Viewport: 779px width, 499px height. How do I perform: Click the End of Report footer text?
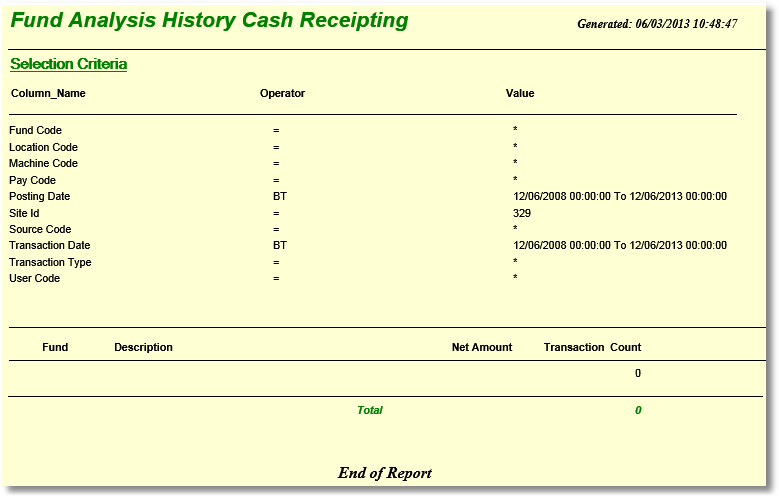[x=385, y=473]
